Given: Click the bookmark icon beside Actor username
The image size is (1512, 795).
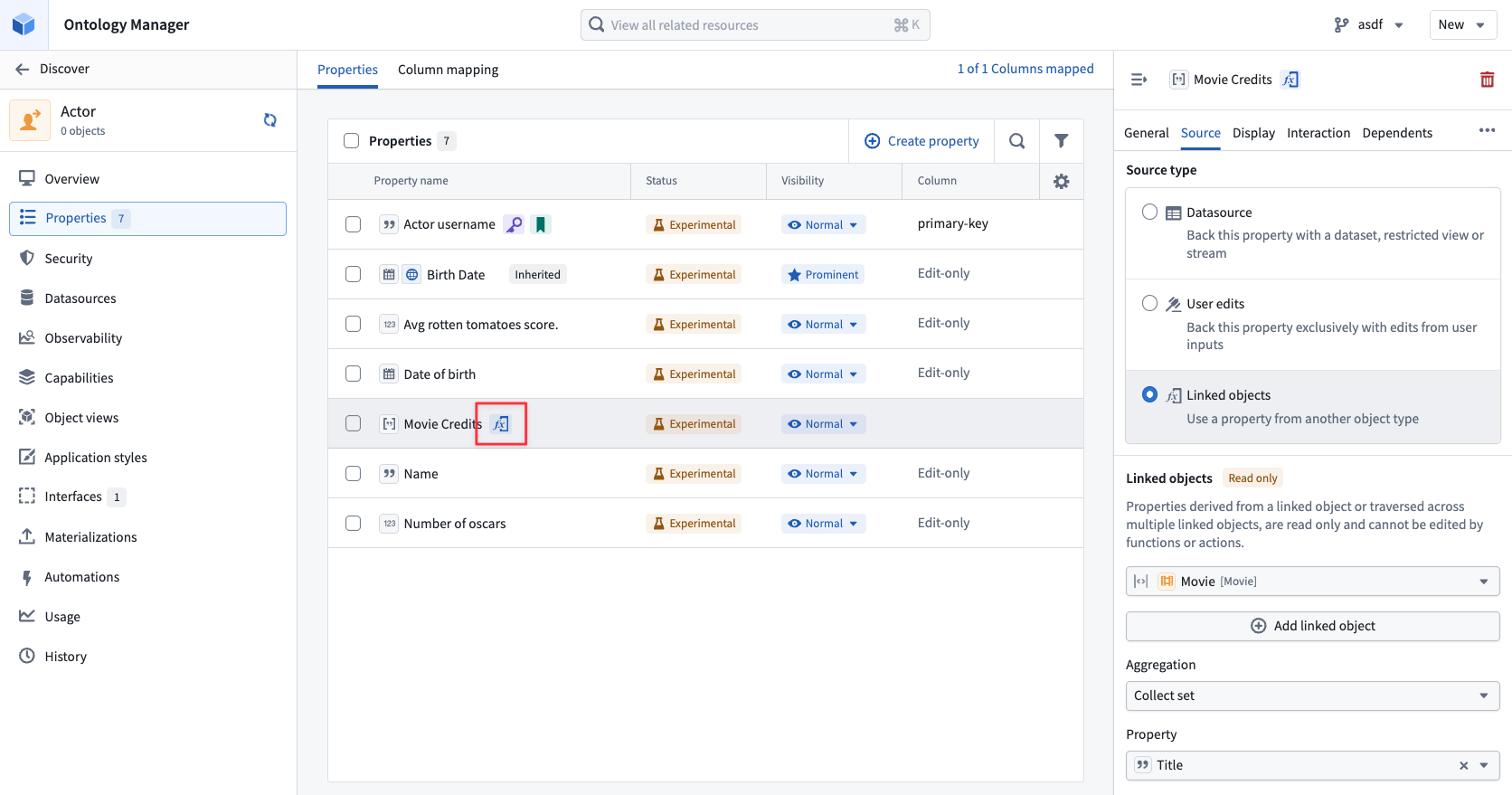Looking at the screenshot, I should tap(541, 224).
